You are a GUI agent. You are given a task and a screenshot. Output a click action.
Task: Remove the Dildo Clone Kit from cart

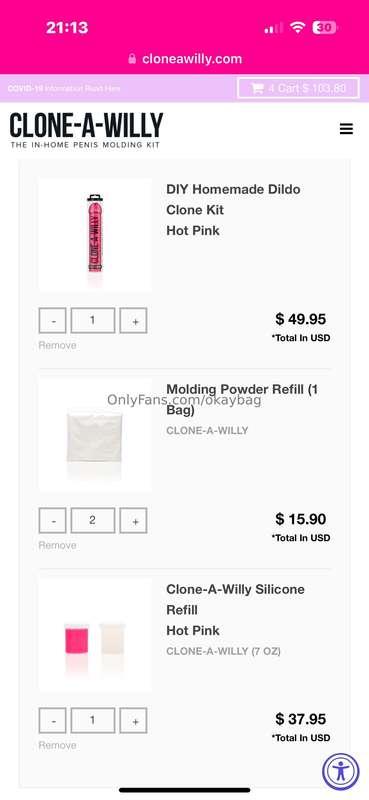click(57, 345)
